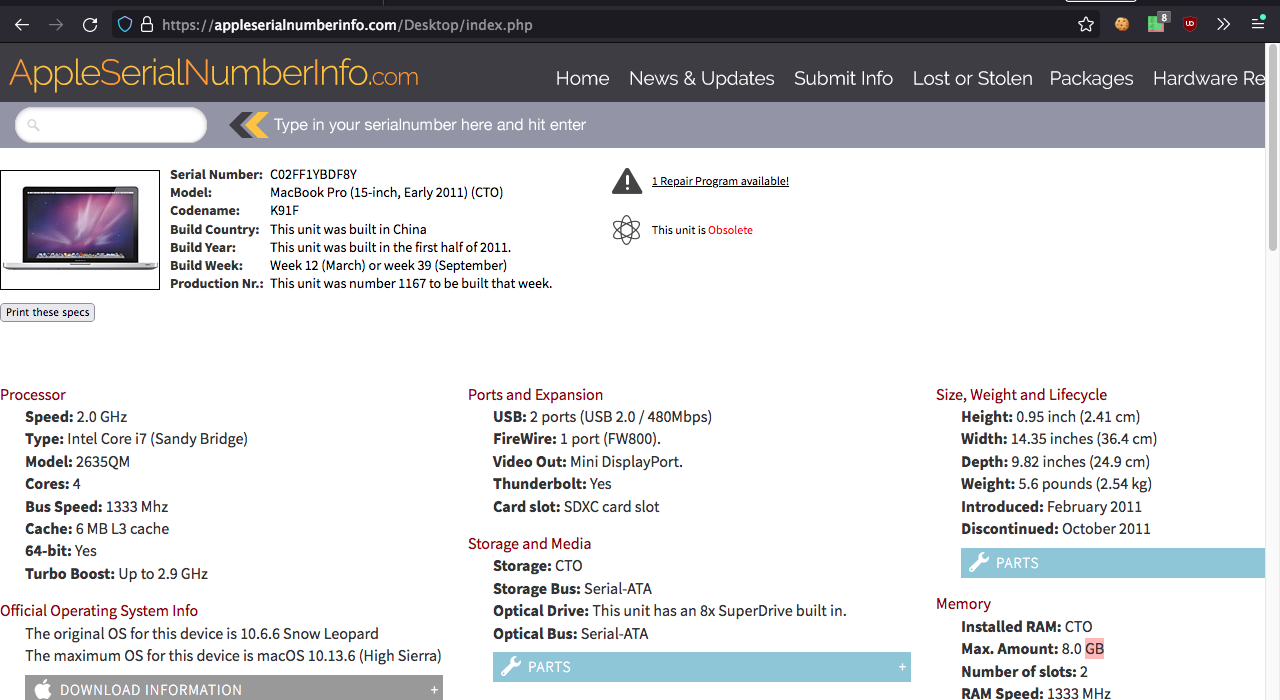Focus the serial number search field
This screenshot has height=700, width=1280.
tap(111, 125)
